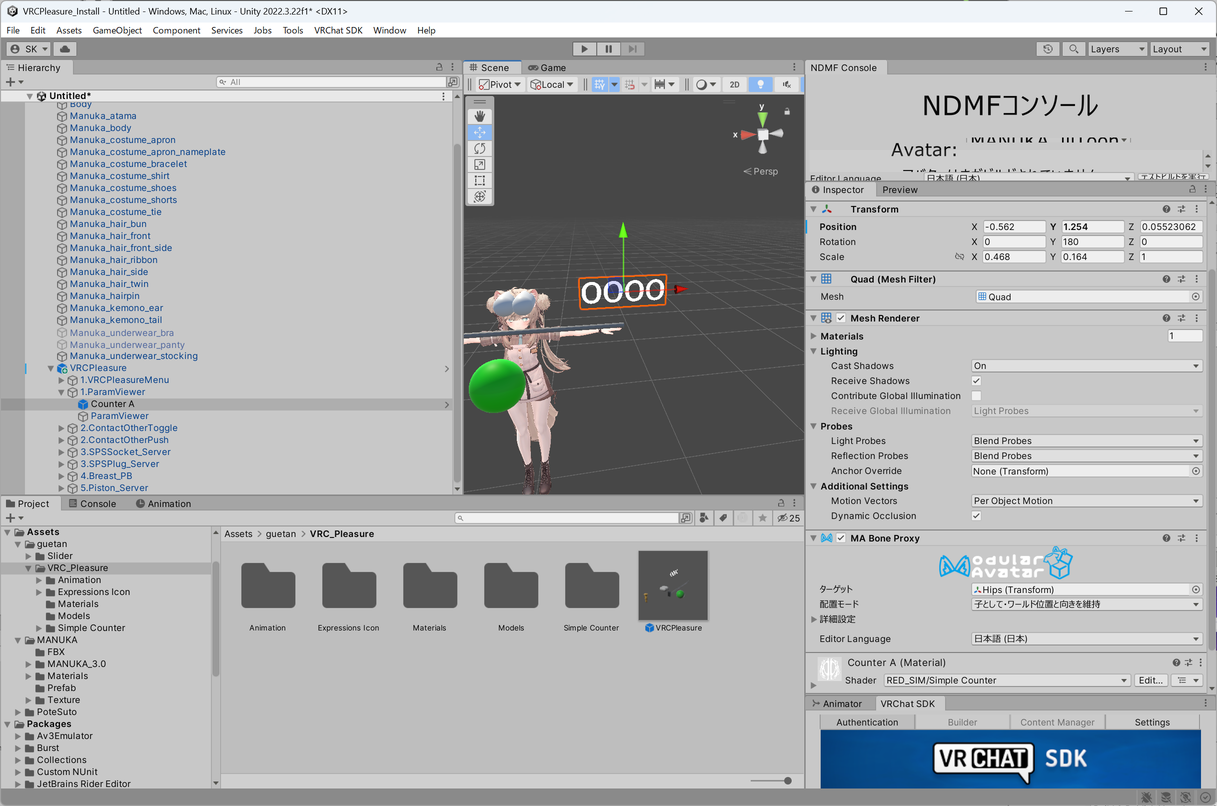Switch to the Animator tab
Viewport: 1217px width, 806px height.
tap(836, 703)
